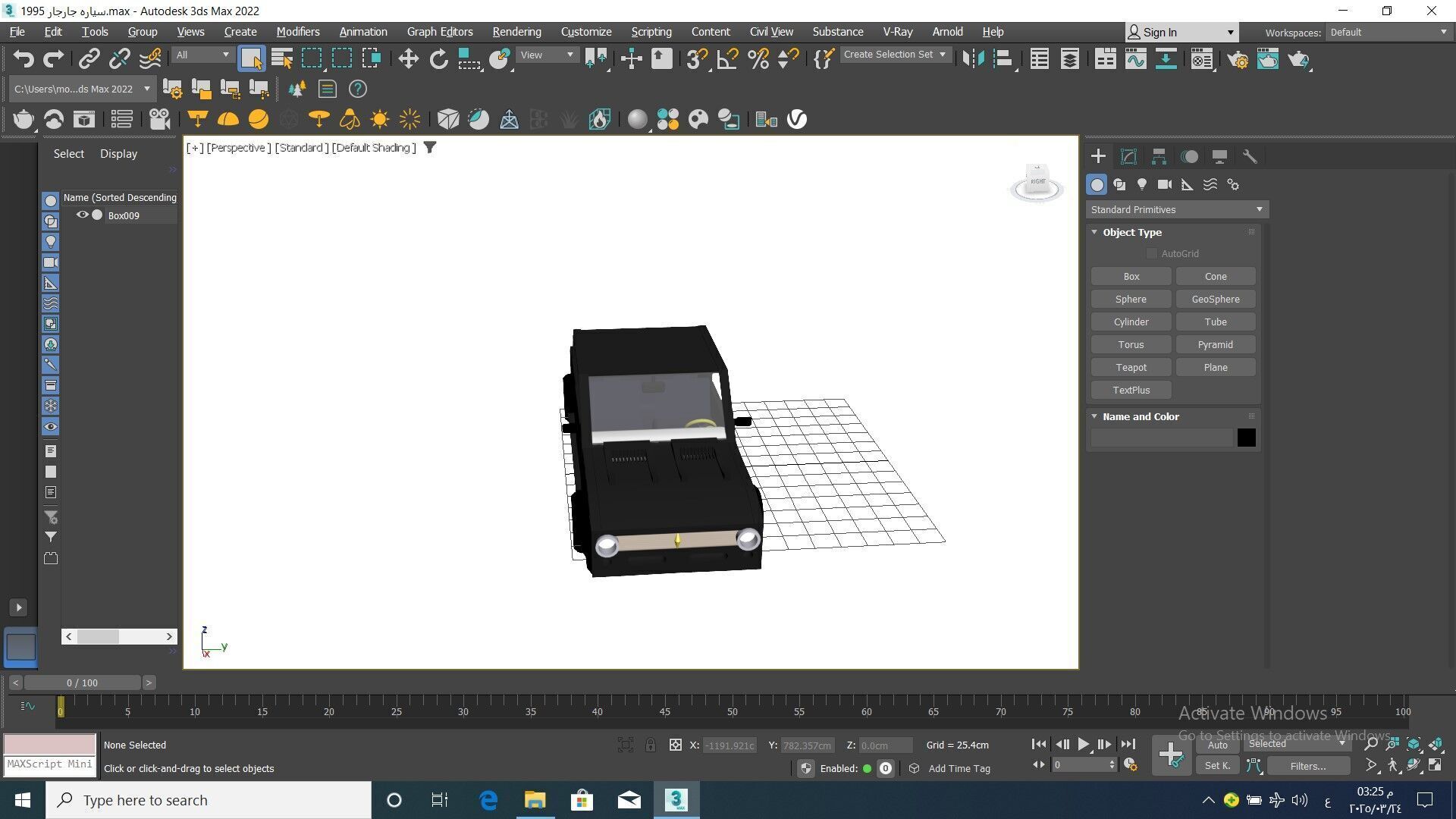Open the Create Selection Set dropdown
The width and height of the screenshot is (1456, 819).
895,55
